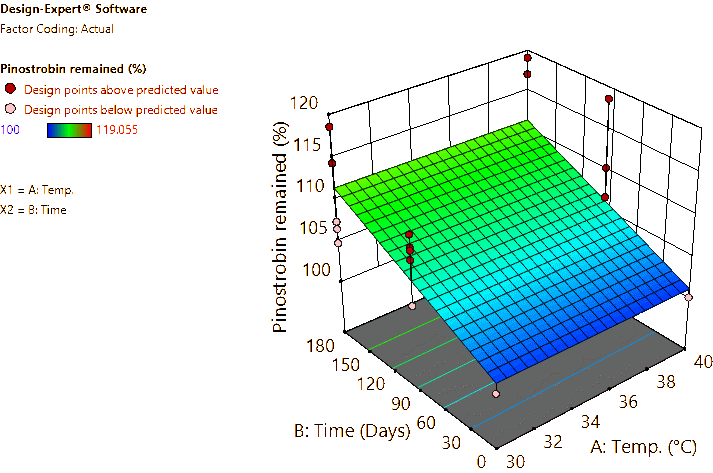The height and width of the screenshot is (473, 713).
Task: Click the dark red legend marker for above-predicted points
Action: pos(10,89)
